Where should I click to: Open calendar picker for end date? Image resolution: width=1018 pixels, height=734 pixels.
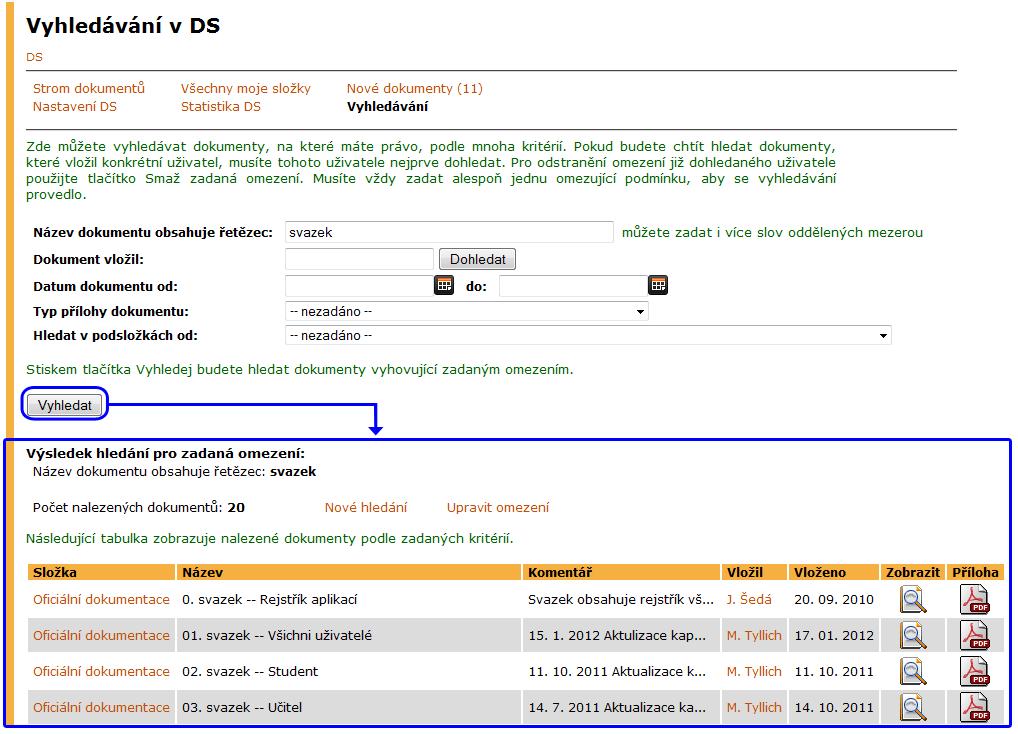[x=658, y=285]
